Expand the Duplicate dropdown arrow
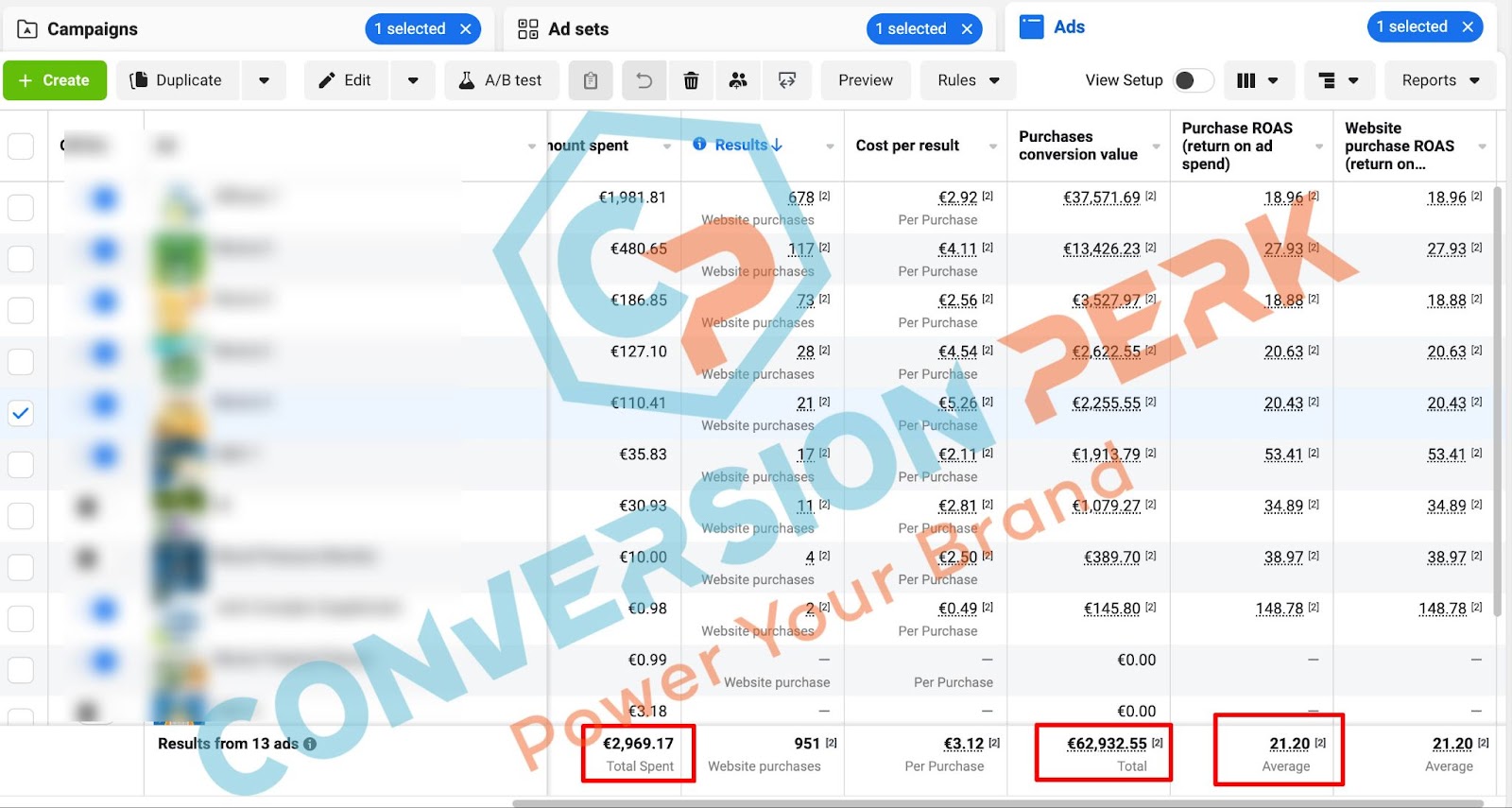This screenshot has width=1512, height=808. click(264, 80)
